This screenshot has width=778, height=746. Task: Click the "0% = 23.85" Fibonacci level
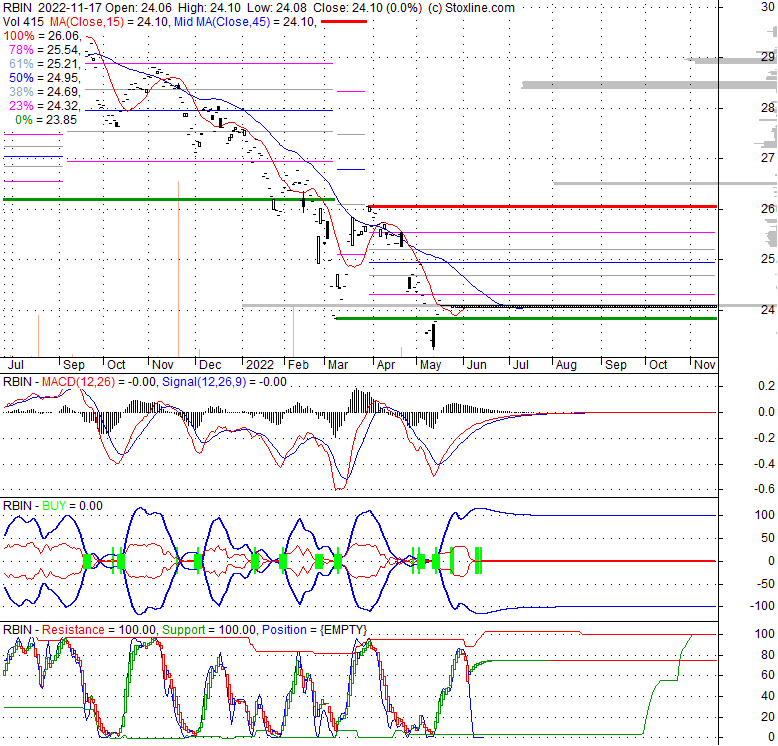pos(46,120)
